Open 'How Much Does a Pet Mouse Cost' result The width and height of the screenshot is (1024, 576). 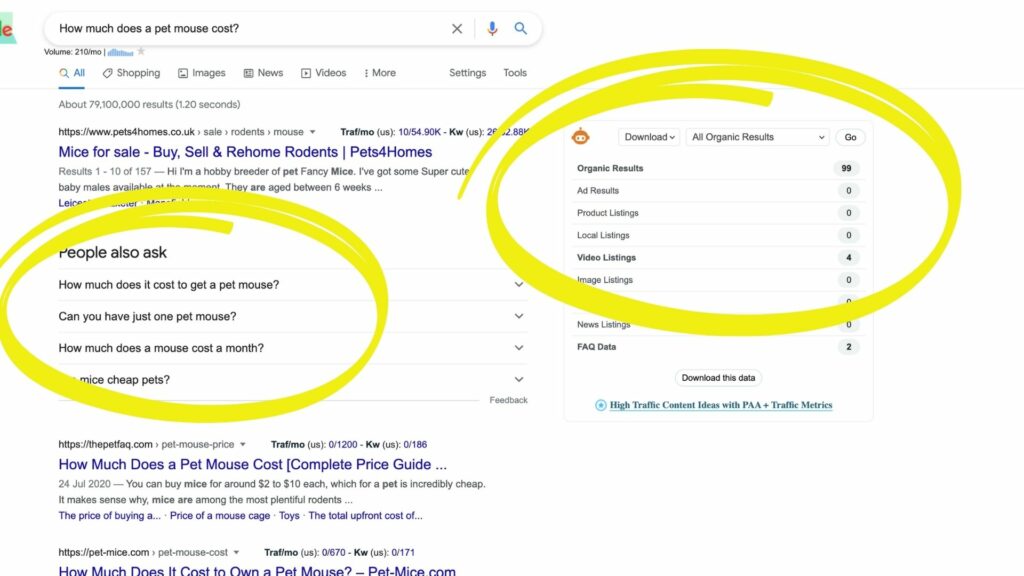tap(253, 464)
